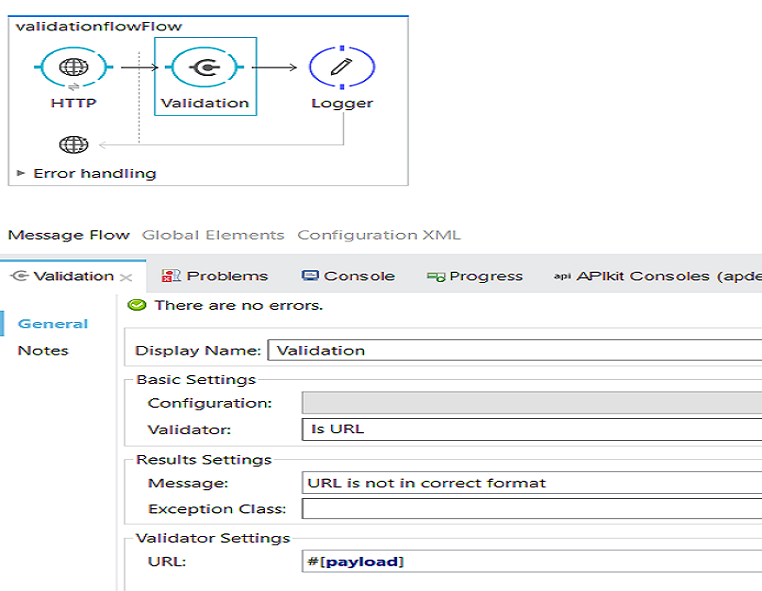Click the HTTP listener globe icon

pyautogui.click(x=73, y=68)
